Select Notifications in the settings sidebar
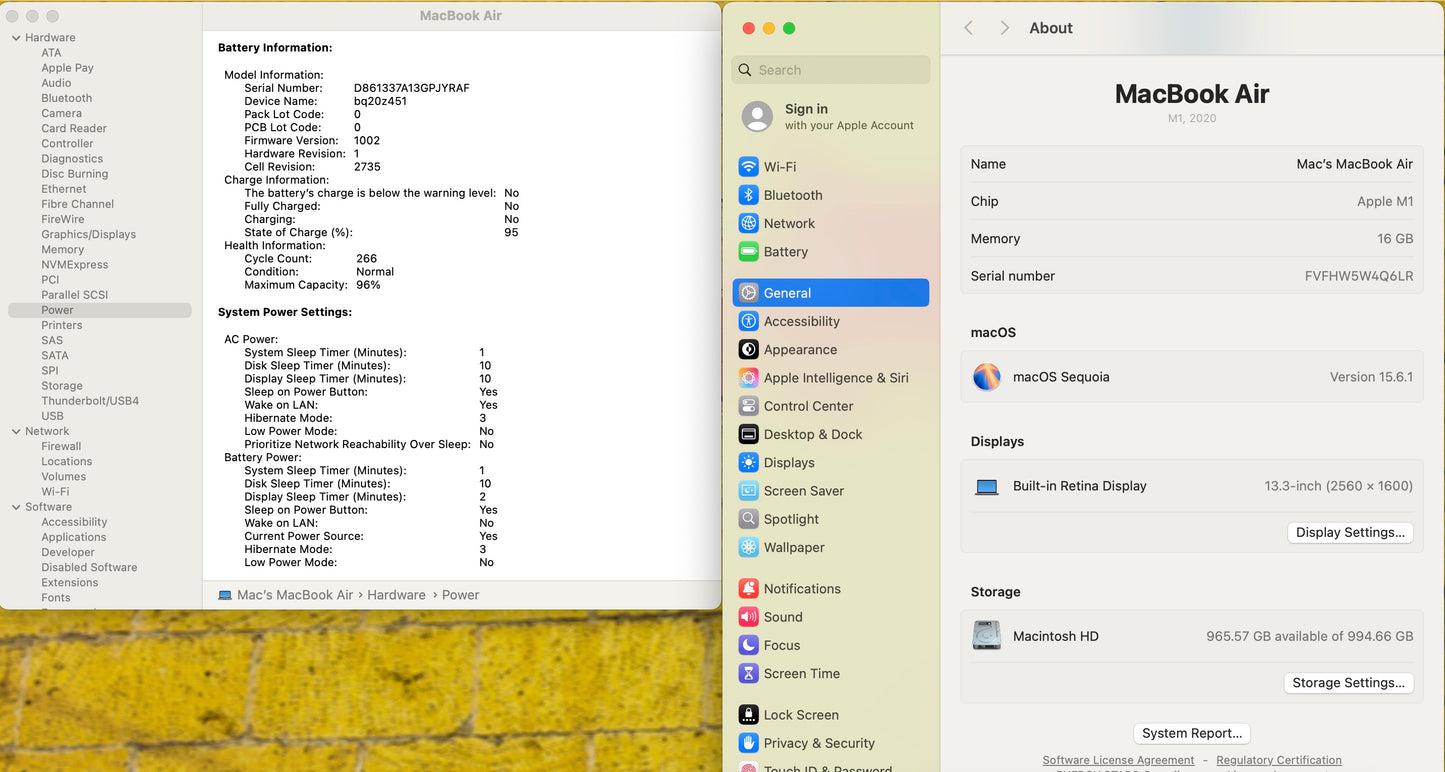The image size is (1445, 772). pos(802,589)
